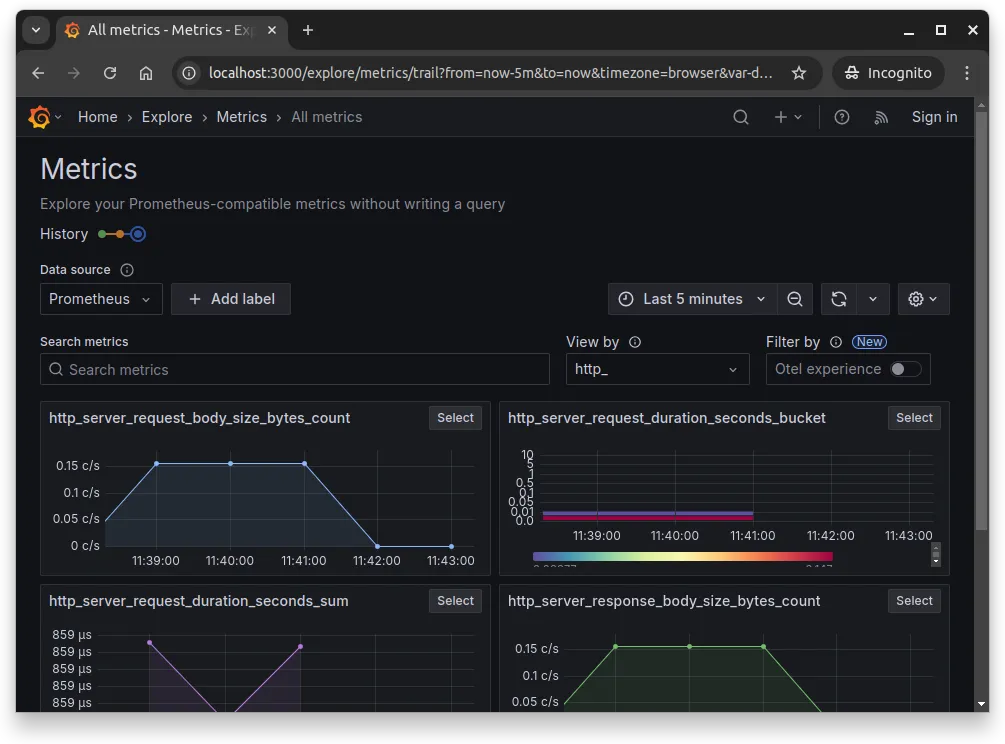Image resolution: width=1005 pixels, height=744 pixels.
Task: Click the Sign in link
Action: [933, 117]
